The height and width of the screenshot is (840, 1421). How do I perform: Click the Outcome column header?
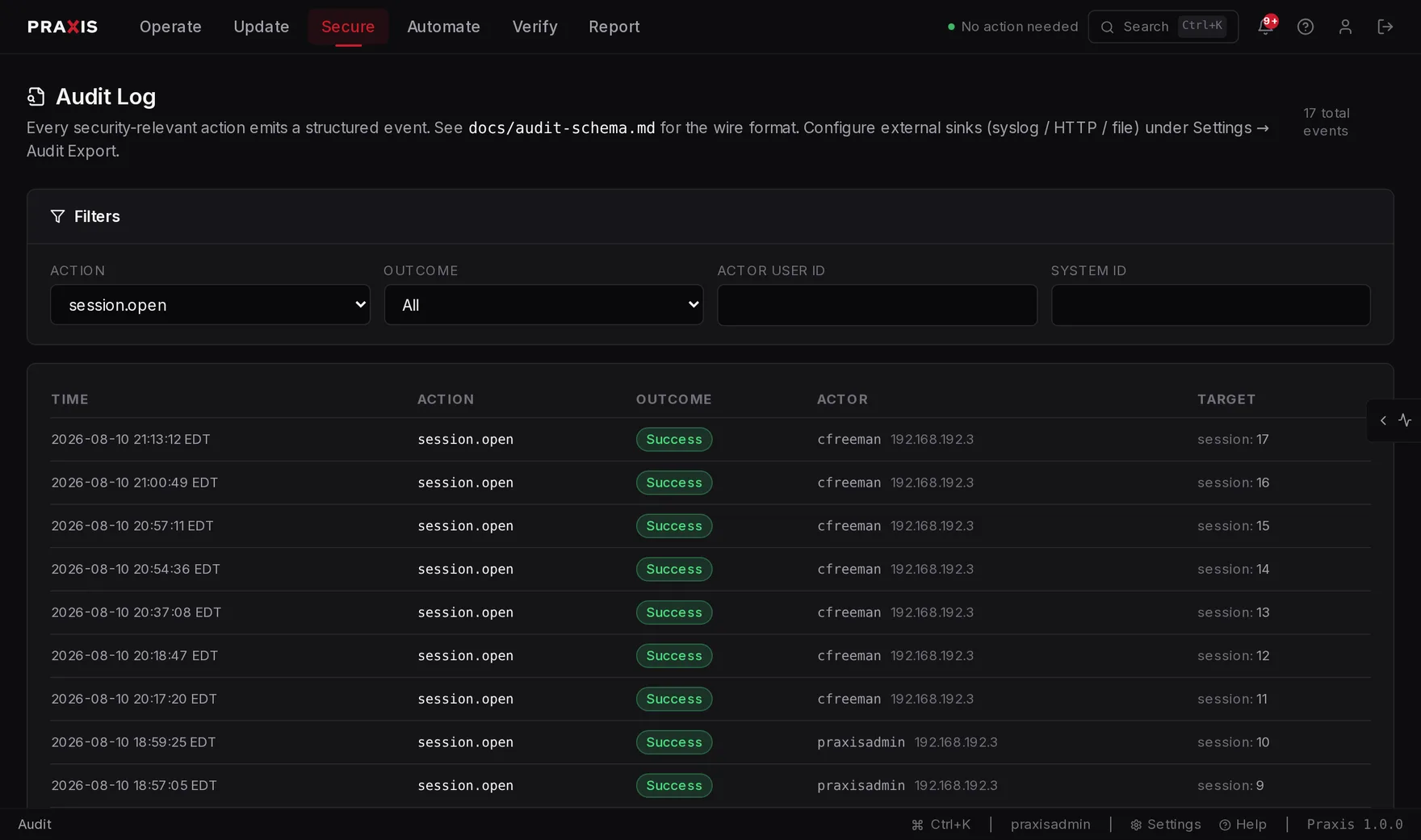(x=674, y=399)
